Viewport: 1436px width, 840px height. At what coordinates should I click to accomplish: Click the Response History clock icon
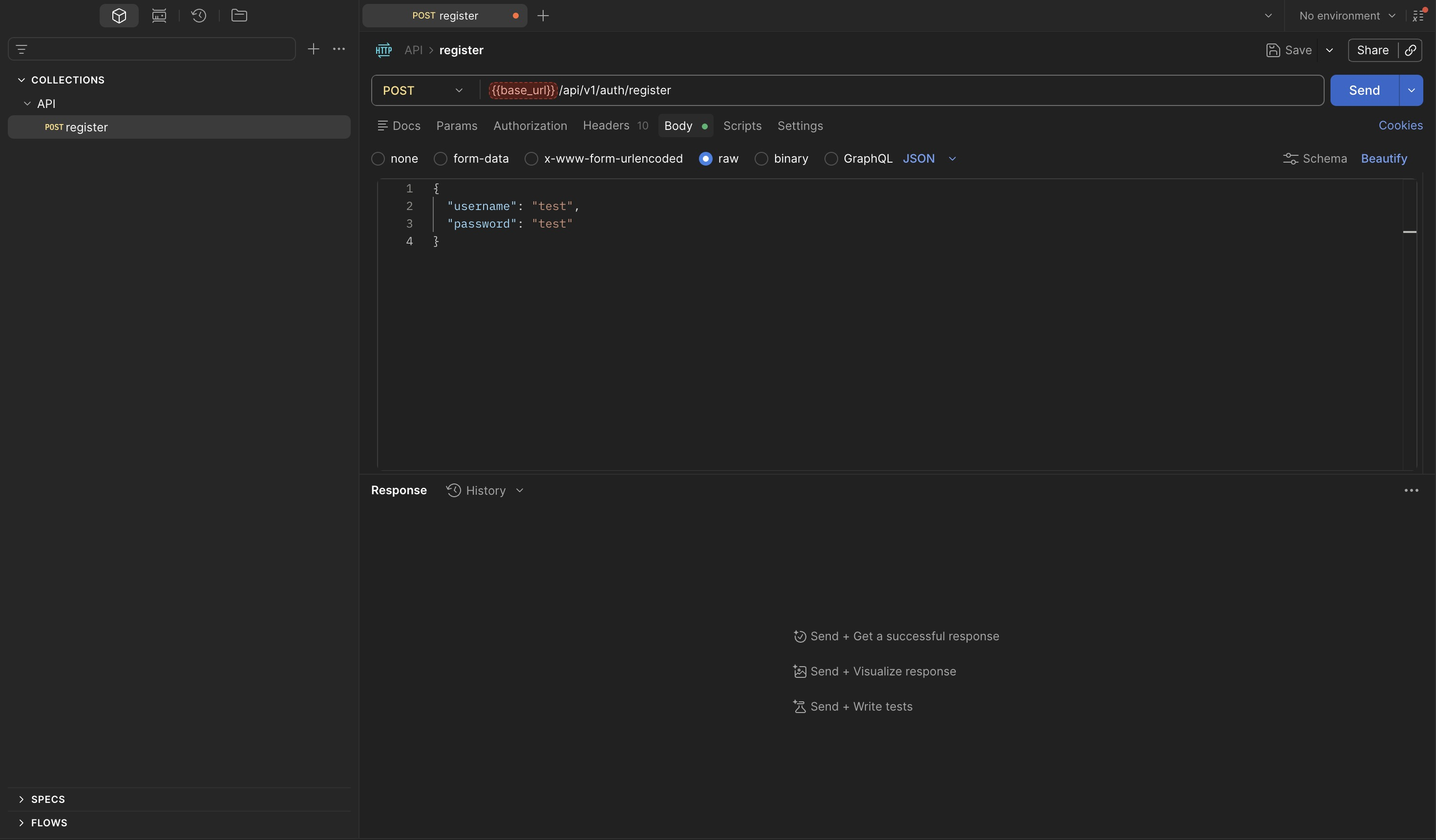coord(454,491)
